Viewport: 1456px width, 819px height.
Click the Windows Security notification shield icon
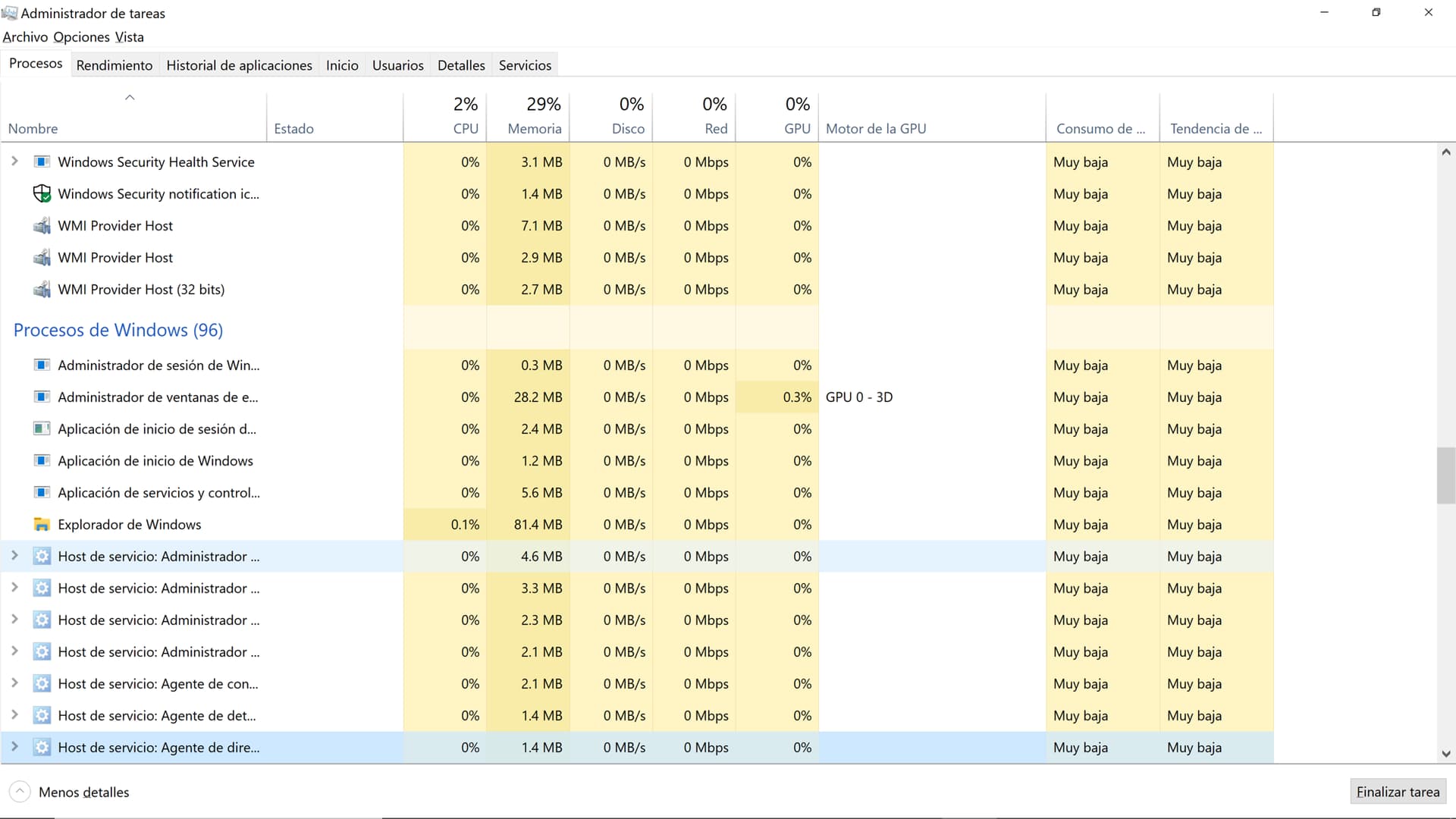tap(42, 193)
